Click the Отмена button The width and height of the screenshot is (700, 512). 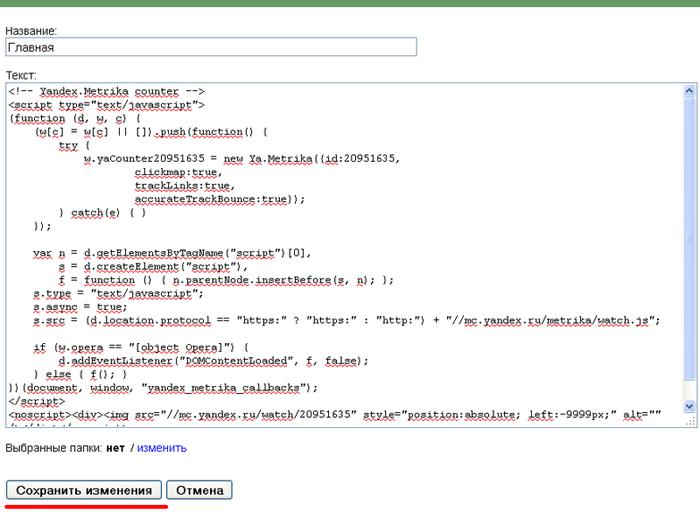coord(200,490)
